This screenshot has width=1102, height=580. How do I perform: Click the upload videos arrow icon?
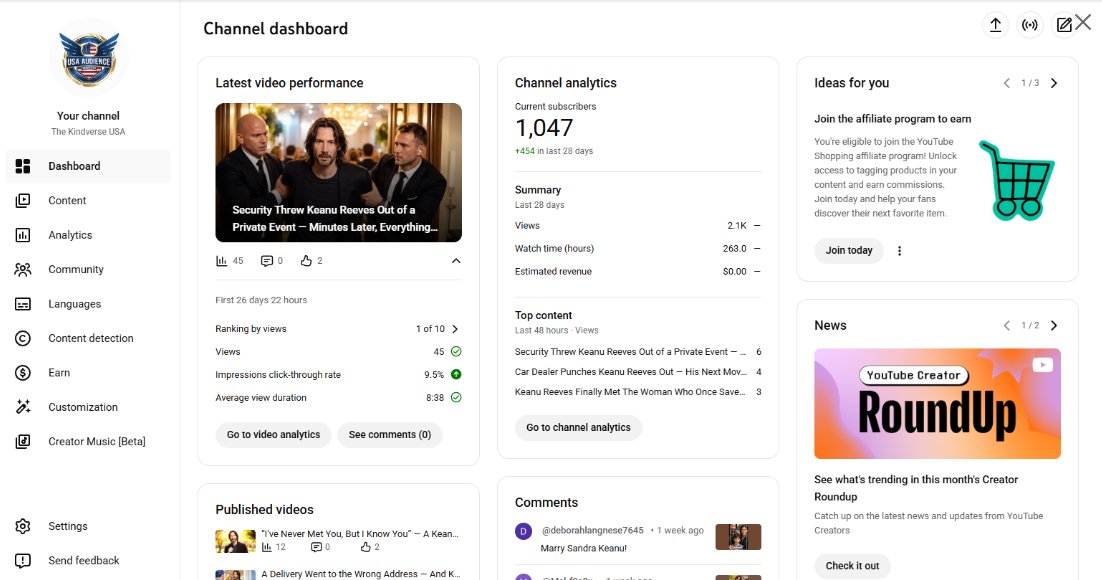[x=995, y=25]
